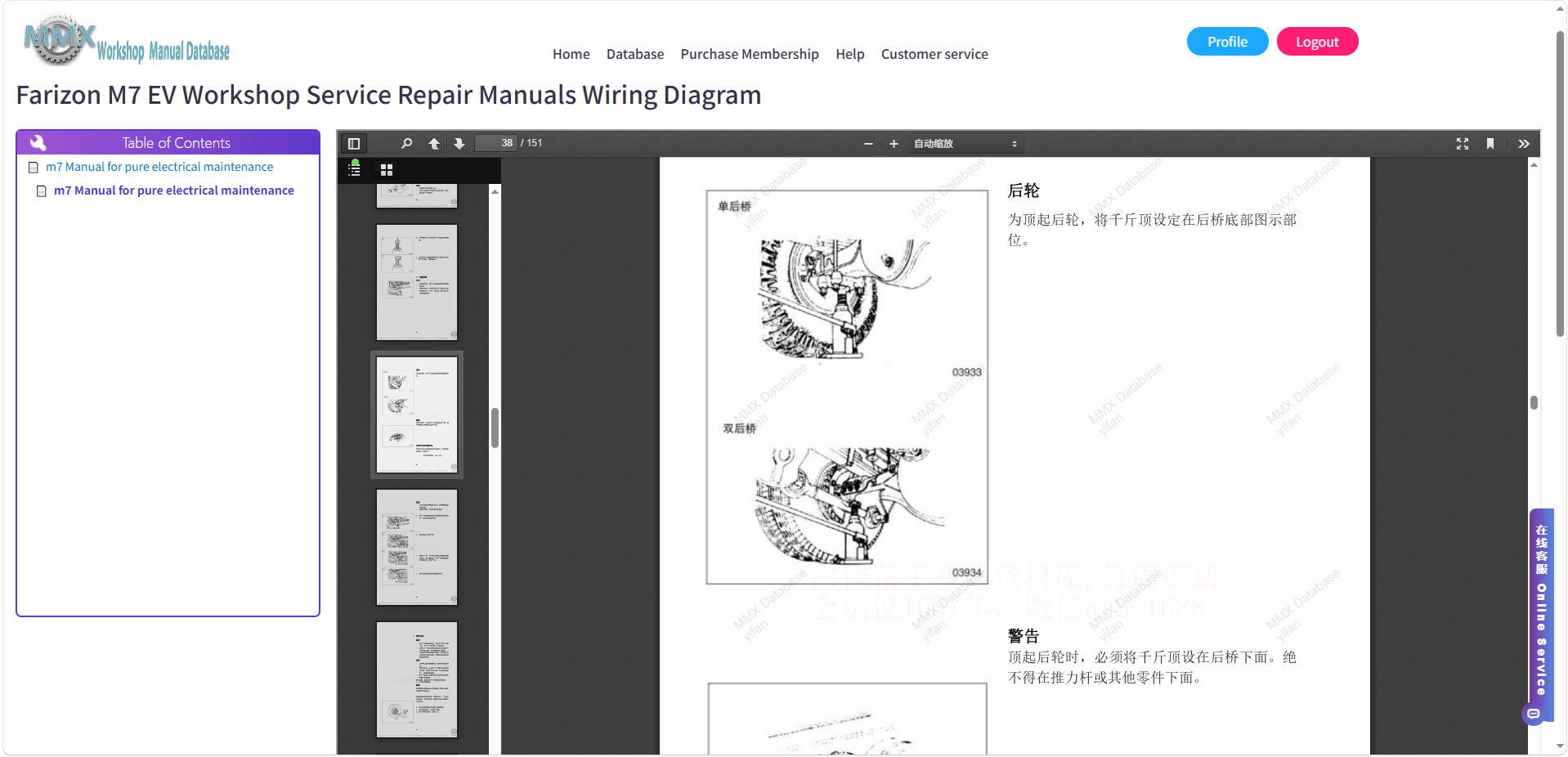Open the Database menu item

click(635, 54)
